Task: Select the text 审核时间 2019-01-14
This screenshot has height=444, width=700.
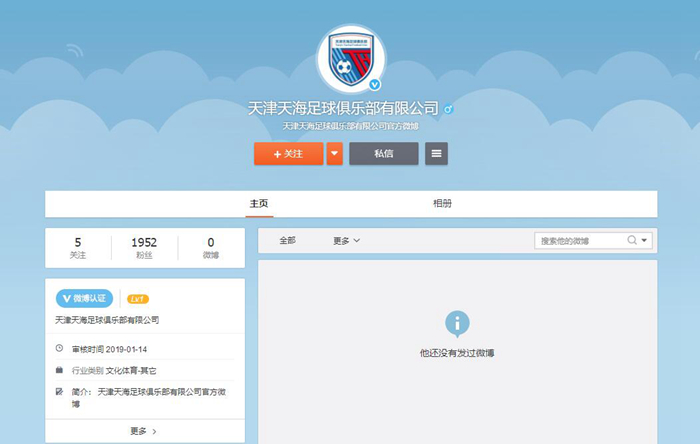Action: [x=109, y=349]
